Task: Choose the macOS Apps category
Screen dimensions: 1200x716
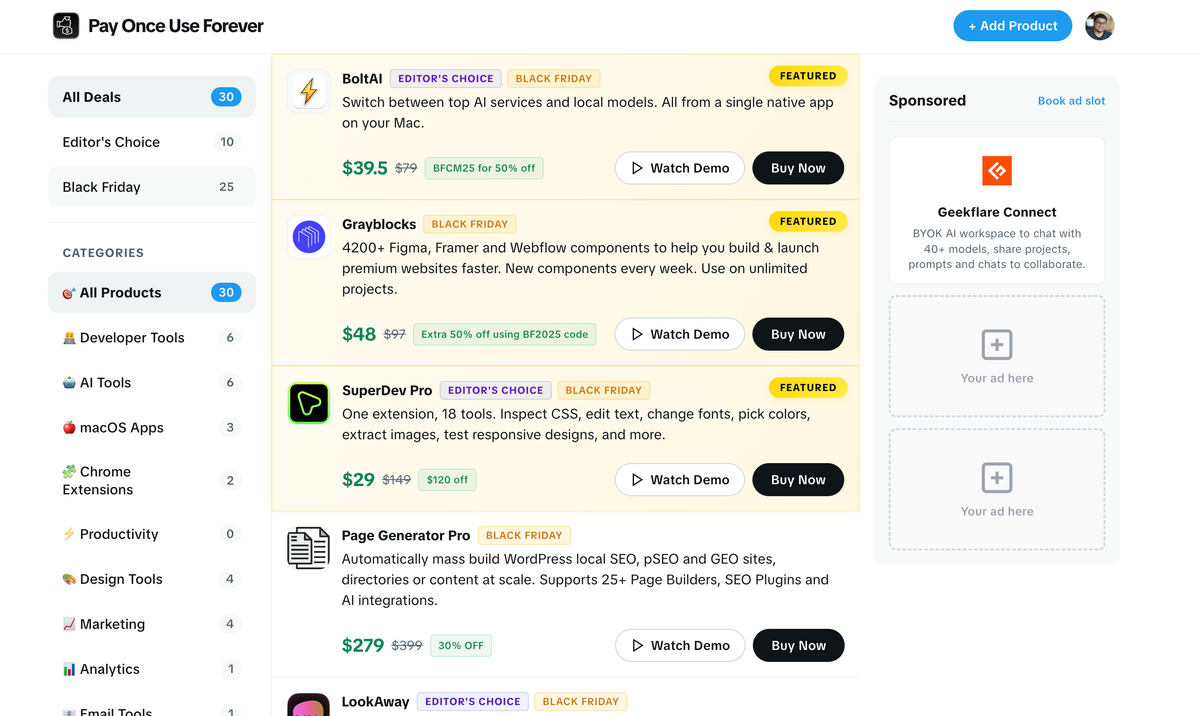Action: click(152, 428)
